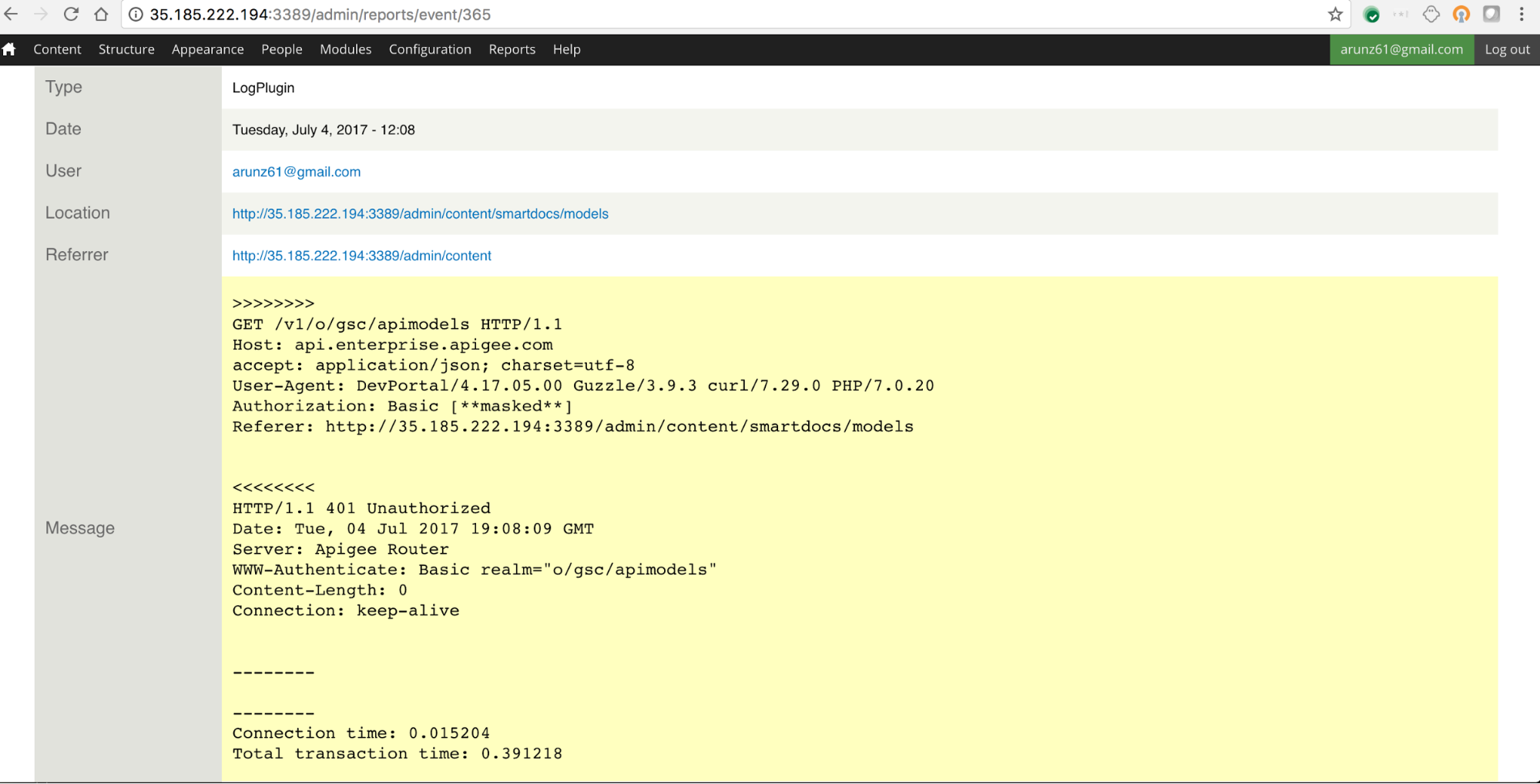
Task: Reload the current page
Action: pyautogui.click(x=71, y=15)
